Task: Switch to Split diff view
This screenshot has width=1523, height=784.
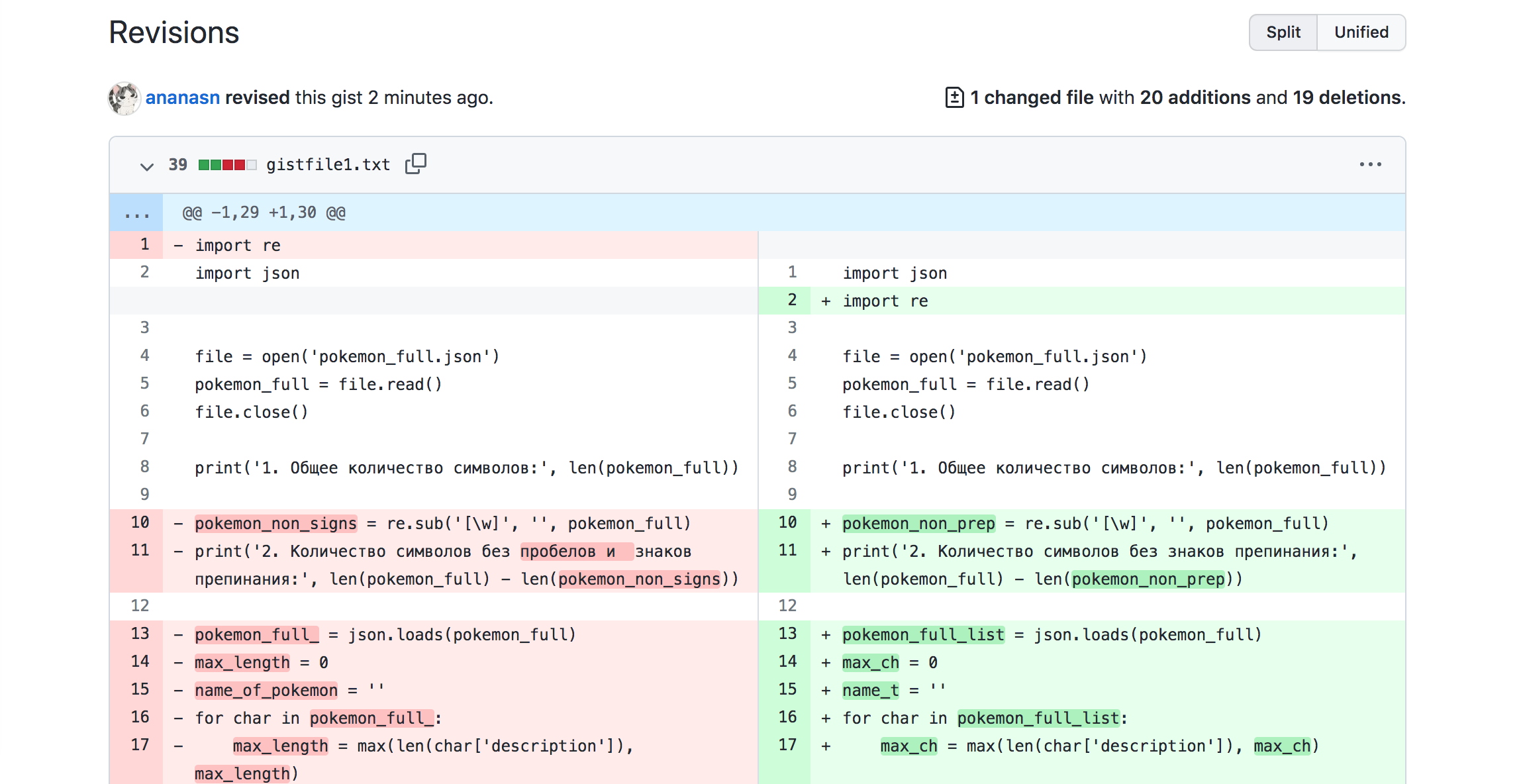Action: click(x=1283, y=32)
